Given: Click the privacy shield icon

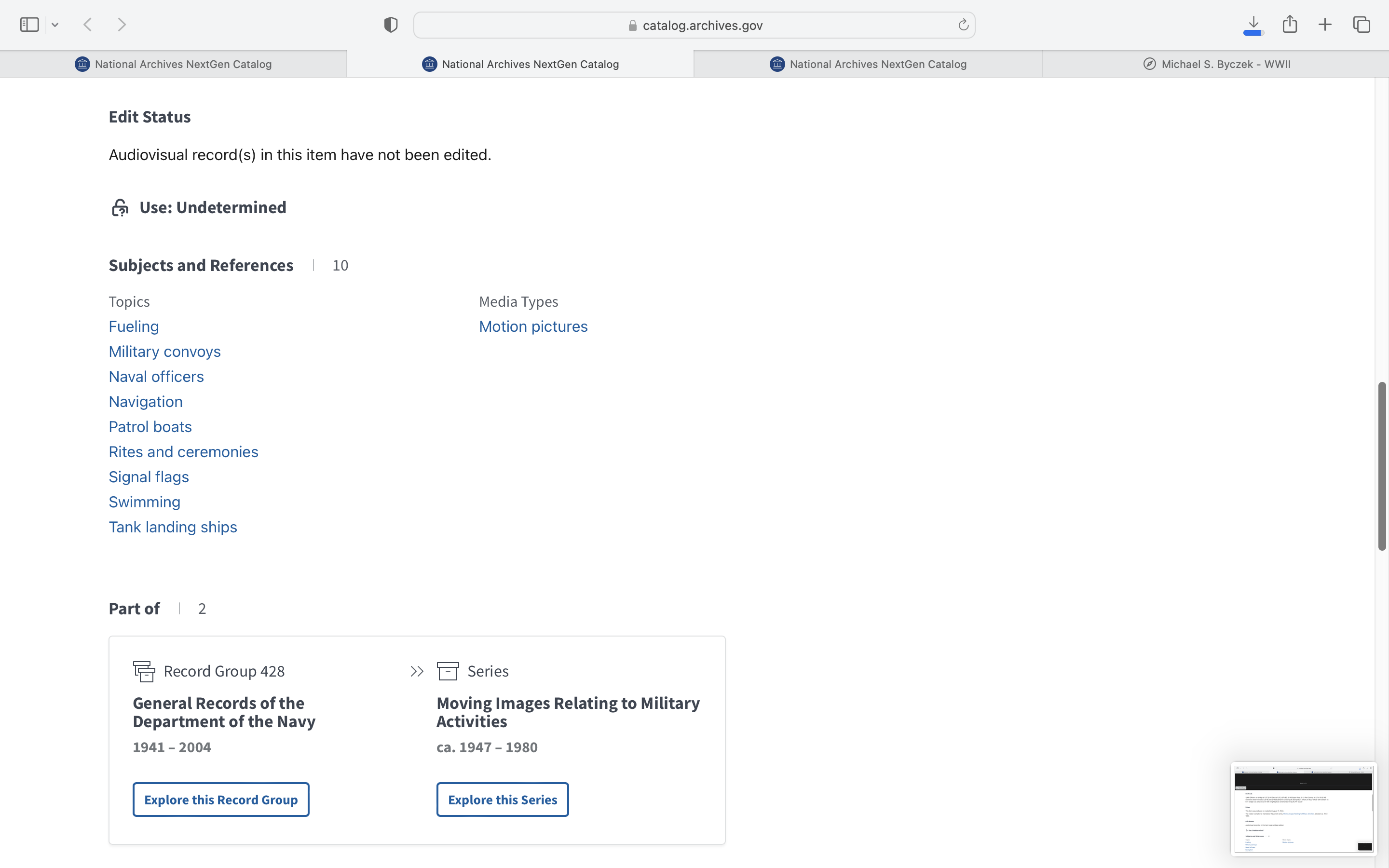Looking at the screenshot, I should 391,25.
